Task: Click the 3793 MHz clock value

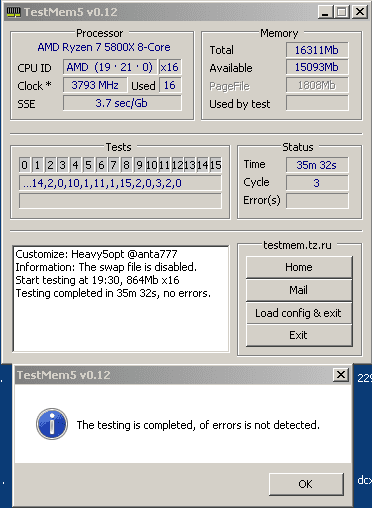Action: pyautogui.click(x=95, y=85)
